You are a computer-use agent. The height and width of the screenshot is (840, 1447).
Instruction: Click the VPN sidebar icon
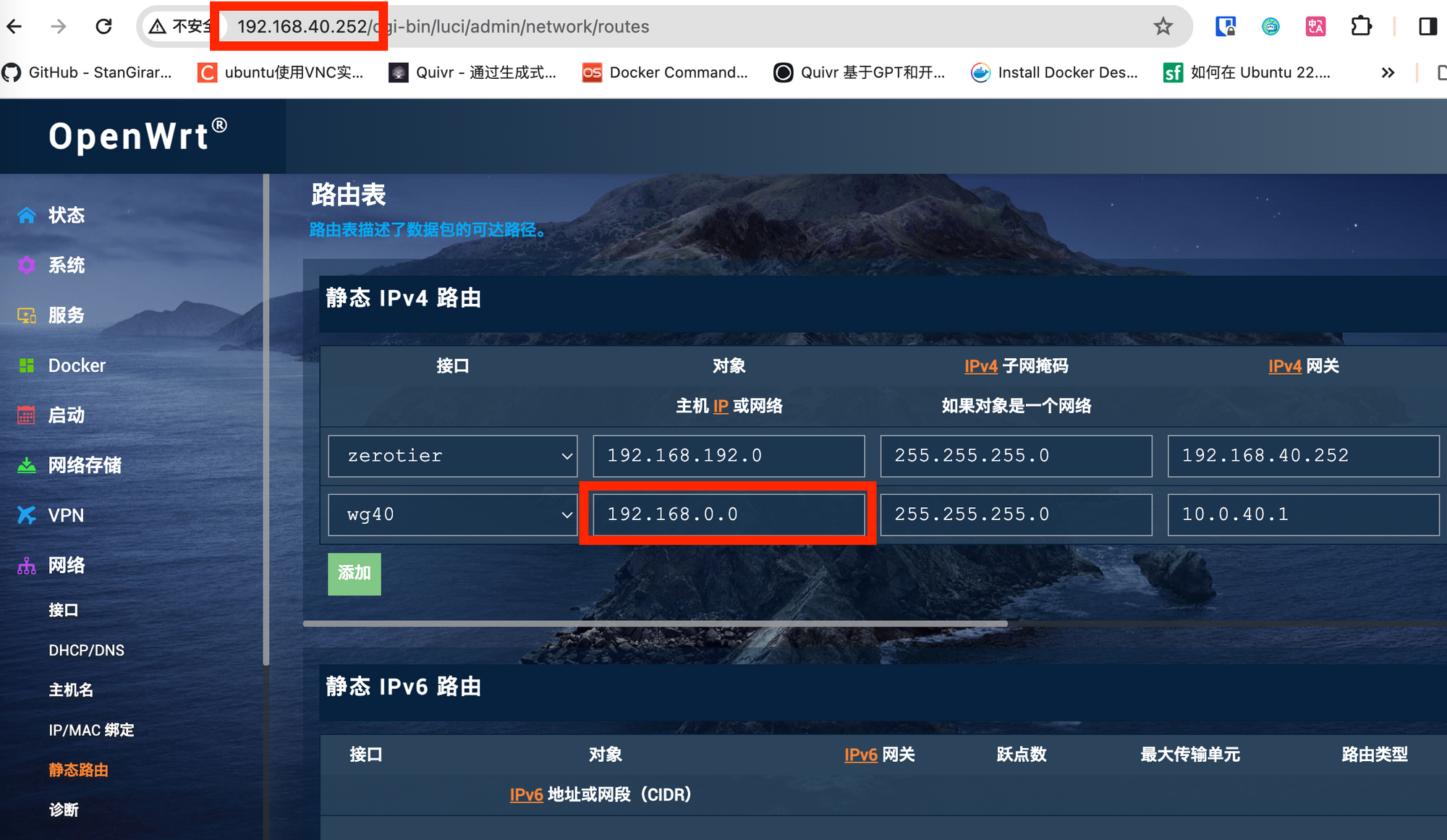point(27,515)
